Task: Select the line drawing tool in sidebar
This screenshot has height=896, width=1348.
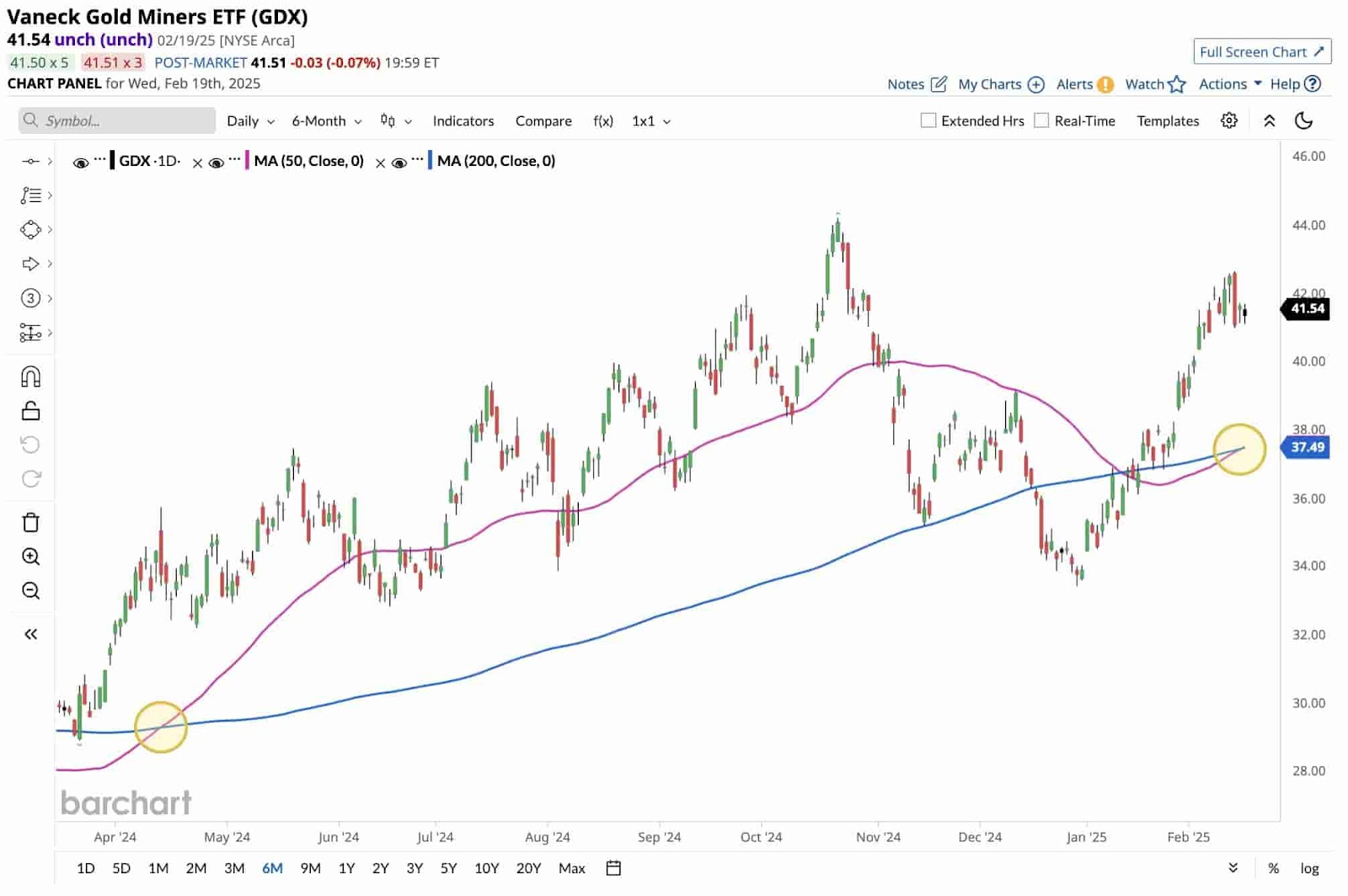Action: pyautogui.click(x=30, y=161)
